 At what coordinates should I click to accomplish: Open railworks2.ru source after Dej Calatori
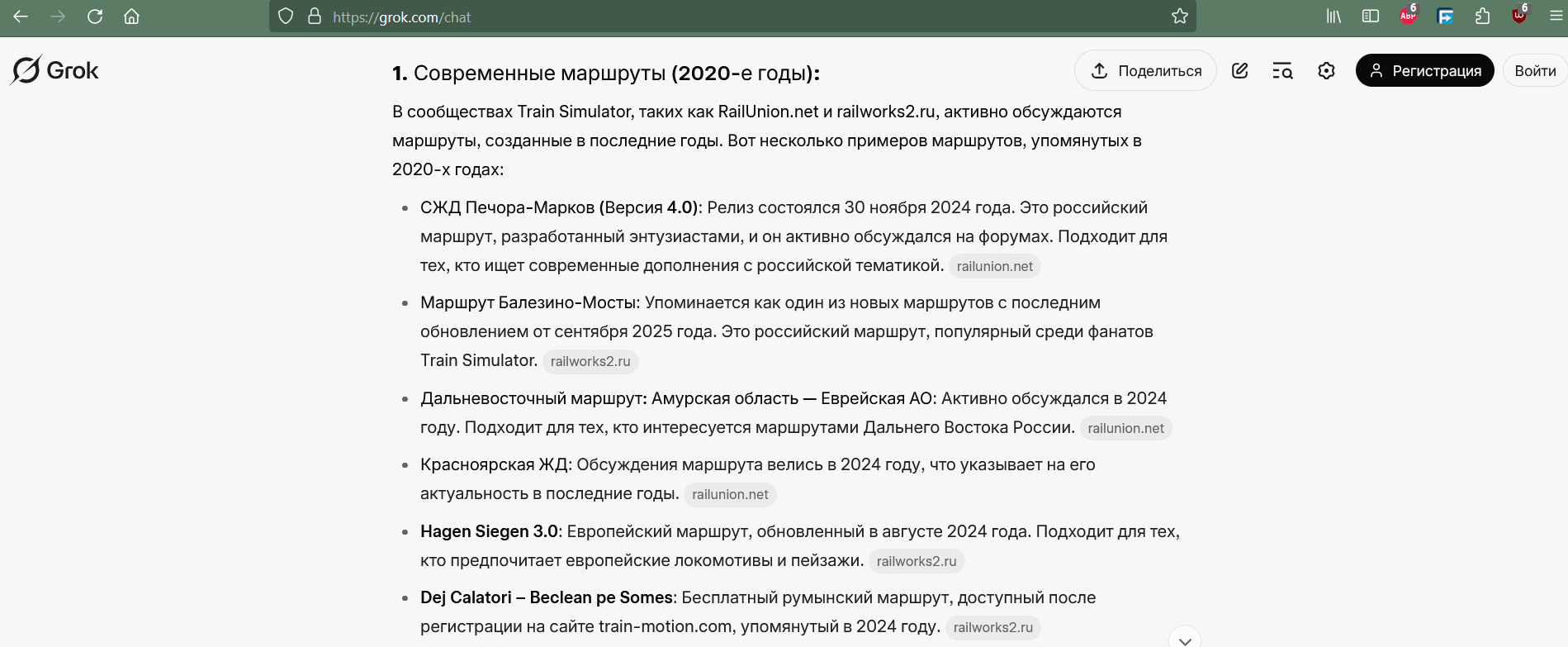(993, 627)
